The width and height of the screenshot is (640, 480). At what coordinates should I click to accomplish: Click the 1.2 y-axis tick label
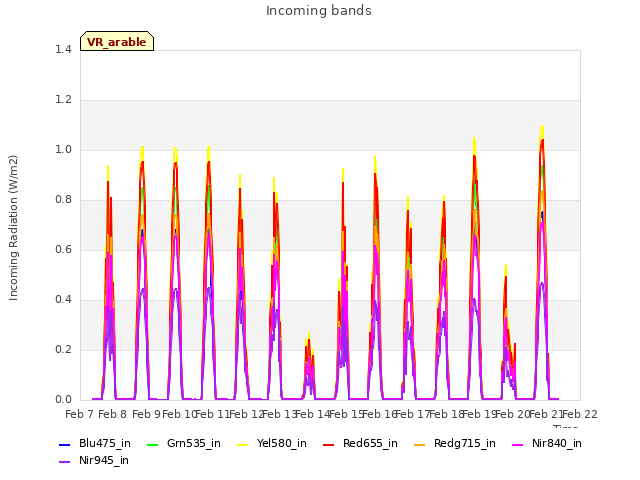tap(63, 100)
